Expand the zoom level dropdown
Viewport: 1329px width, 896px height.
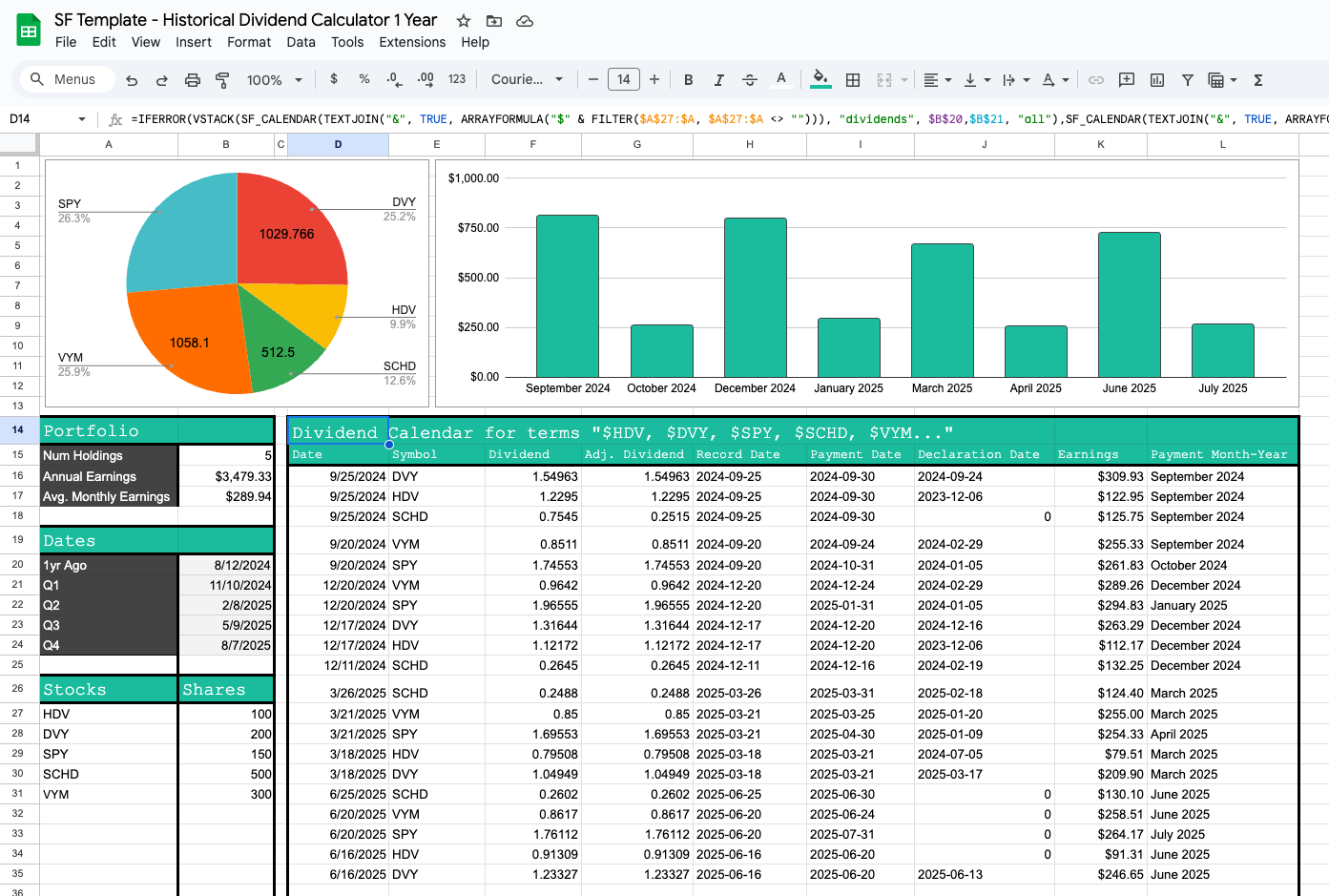(274, 79)
